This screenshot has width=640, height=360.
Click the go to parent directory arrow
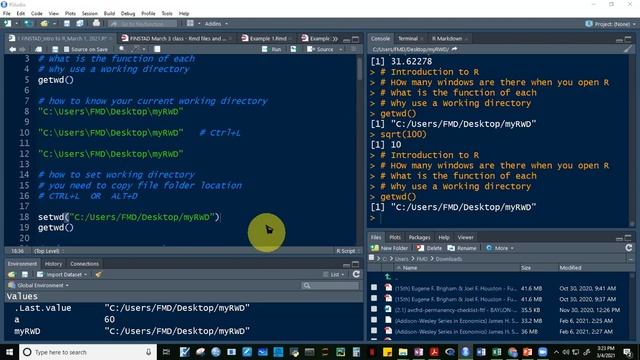tap(387, 277)
